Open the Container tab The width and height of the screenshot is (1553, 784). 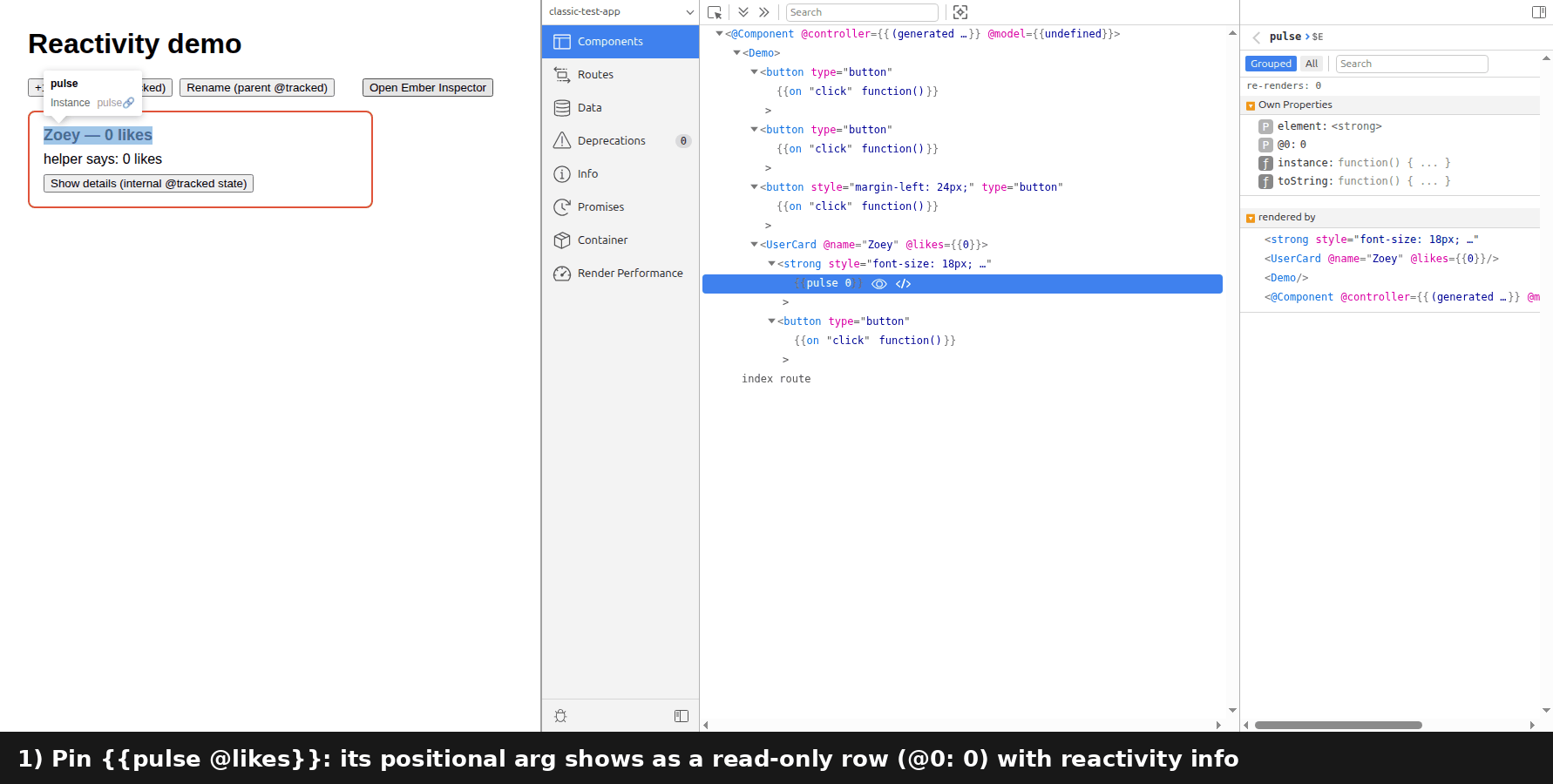point(621,240)
